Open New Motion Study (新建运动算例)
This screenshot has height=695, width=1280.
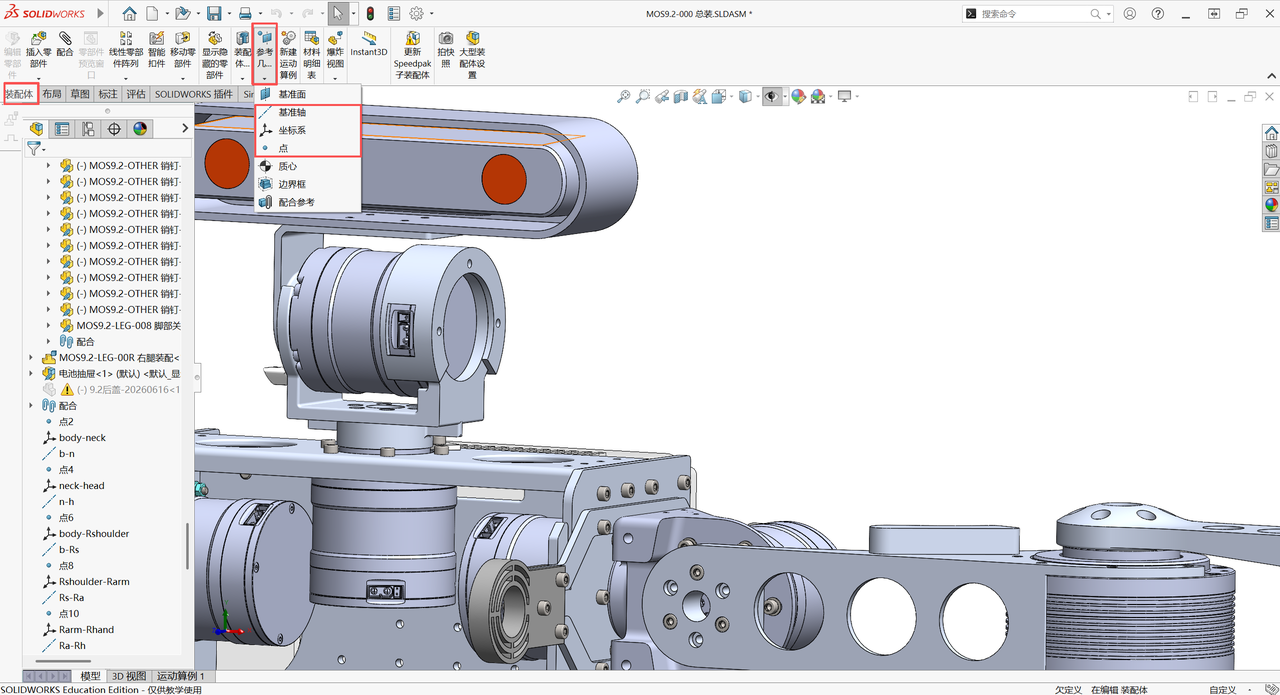click(x=288, y=56)
